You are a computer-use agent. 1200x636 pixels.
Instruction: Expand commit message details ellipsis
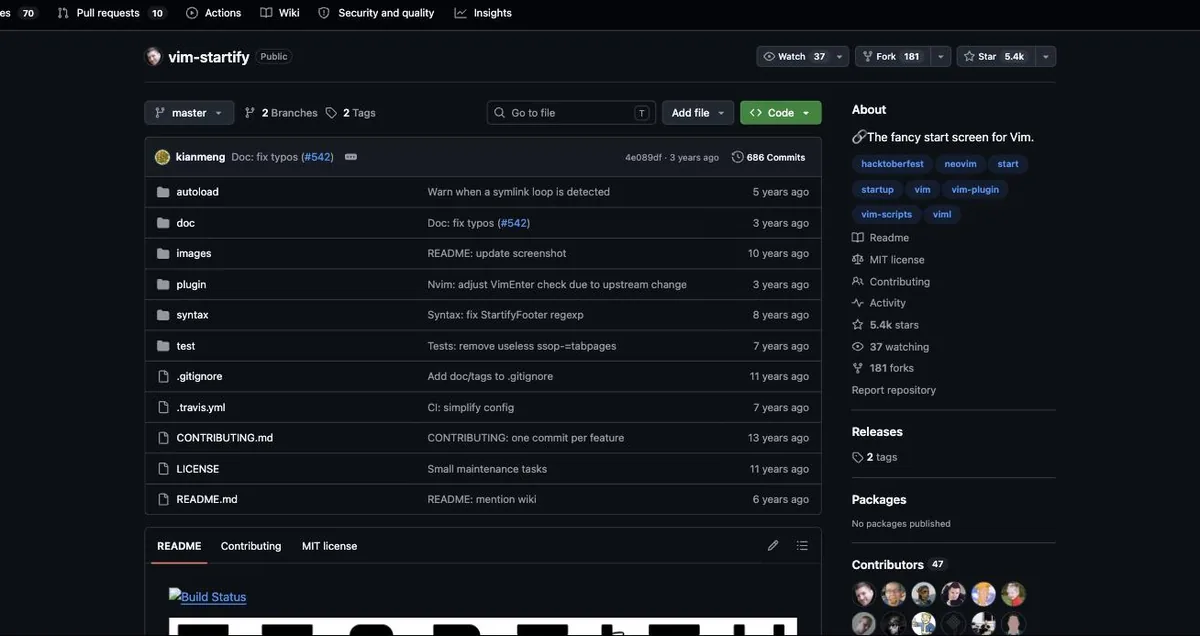point(351,157)
